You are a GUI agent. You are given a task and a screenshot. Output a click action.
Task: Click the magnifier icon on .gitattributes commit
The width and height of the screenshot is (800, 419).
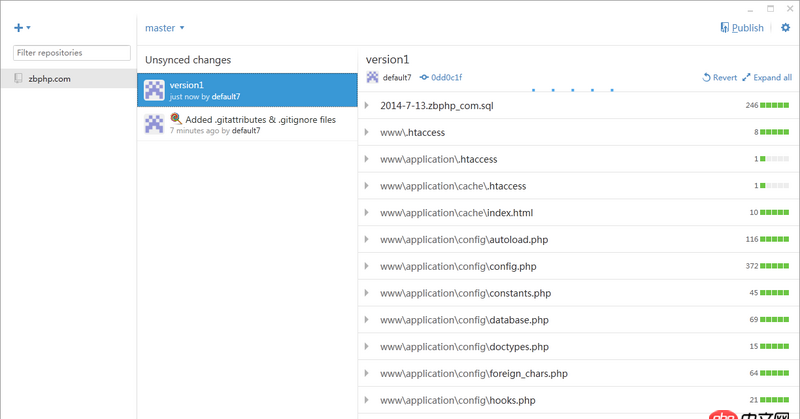click(176, 118)
